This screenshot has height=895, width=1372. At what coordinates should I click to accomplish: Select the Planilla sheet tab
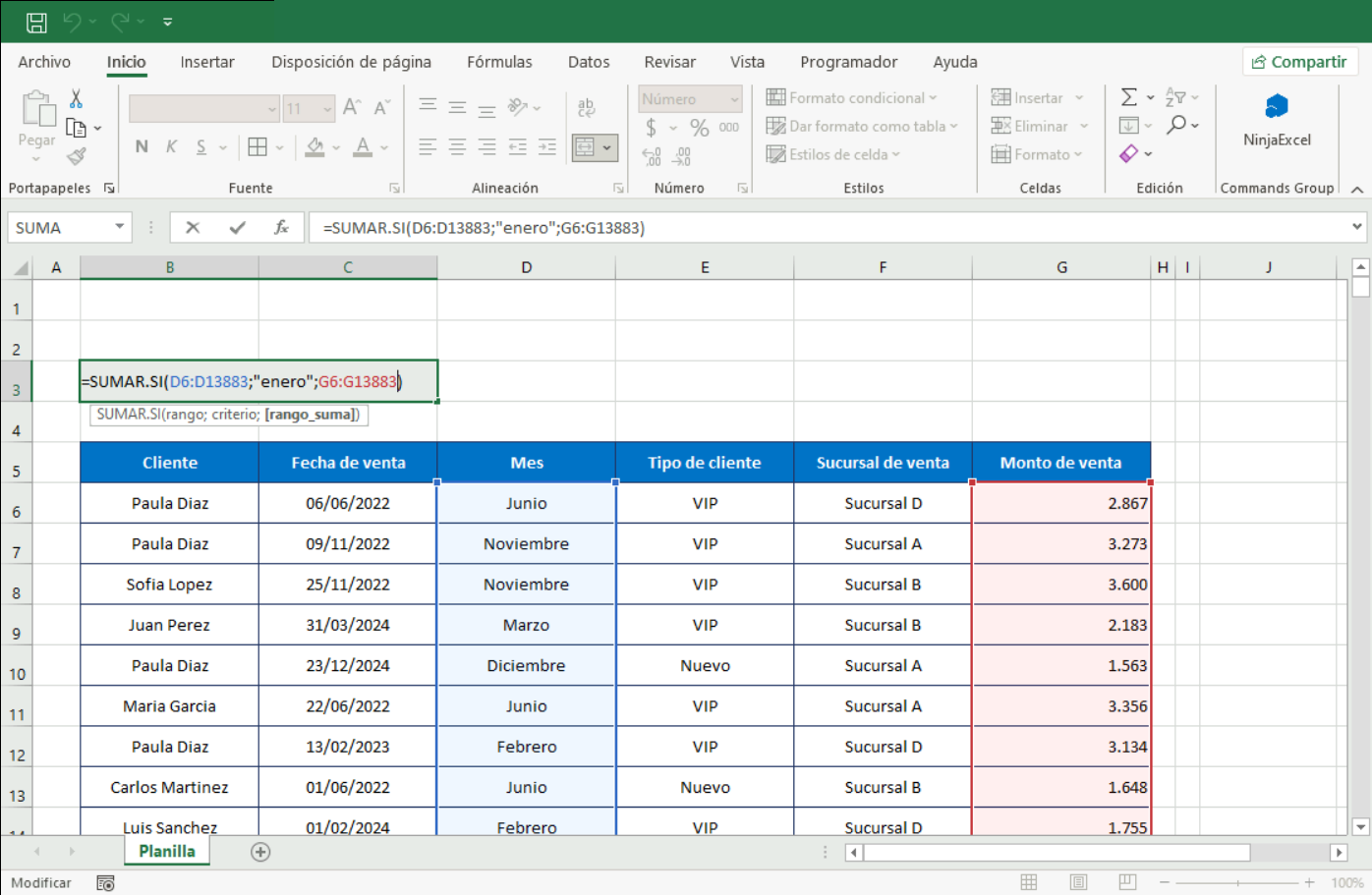coord(167,852)
